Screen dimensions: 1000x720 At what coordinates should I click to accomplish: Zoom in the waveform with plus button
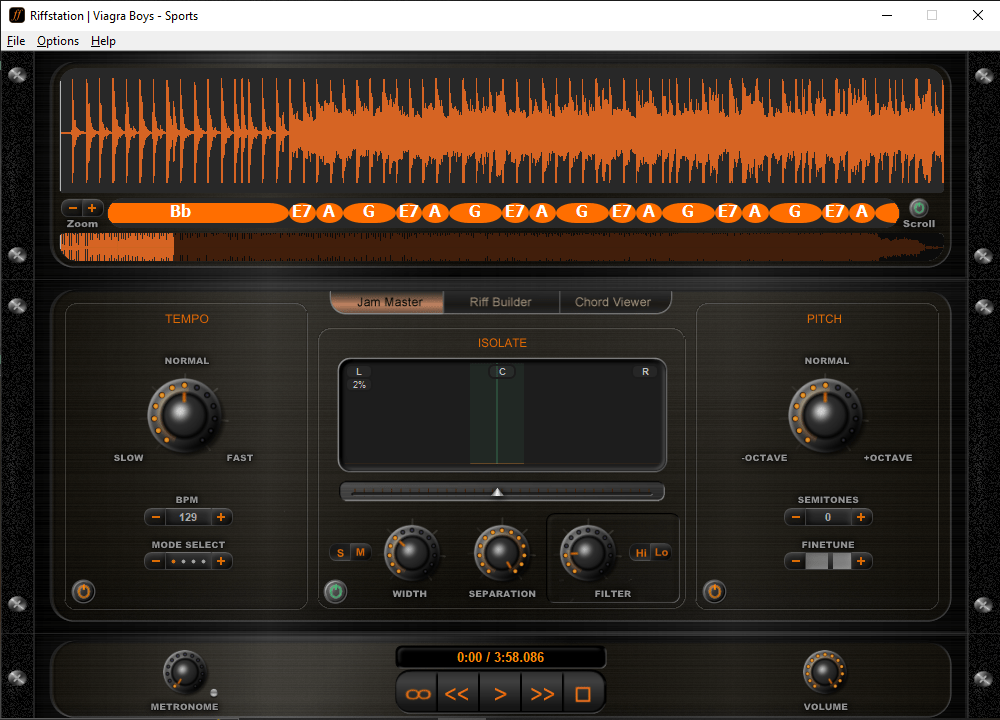coord(92,209)
